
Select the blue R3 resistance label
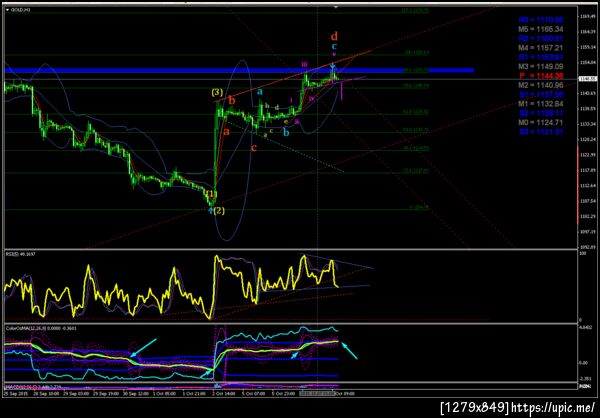tap(541, 20)
